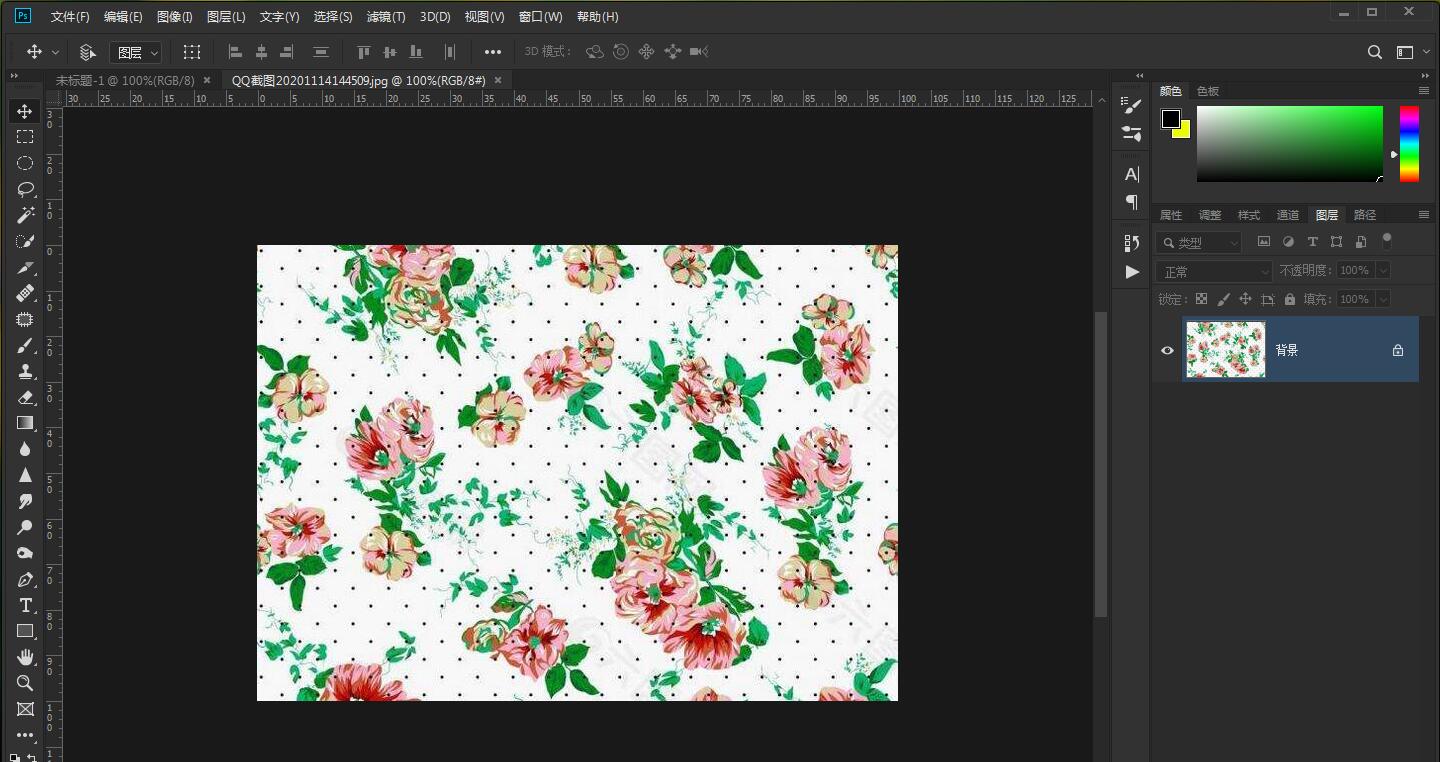Click the black foreground color swatch

pyautogui.click(x=1170, y=119)
